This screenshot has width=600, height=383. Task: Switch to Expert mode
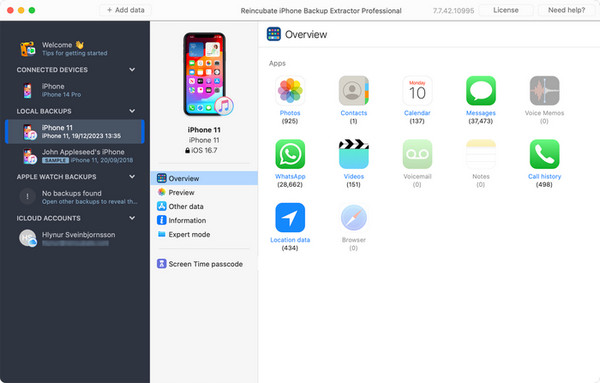204,235
